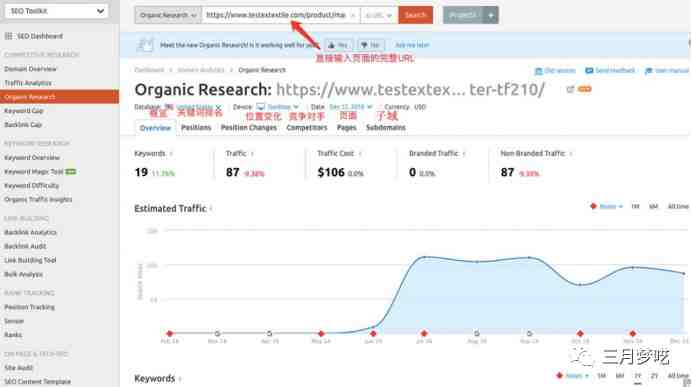Select 1M range for Estimated Traffic
The height and width of the screenshot is (387, 692).
click(x=635, y=207)
